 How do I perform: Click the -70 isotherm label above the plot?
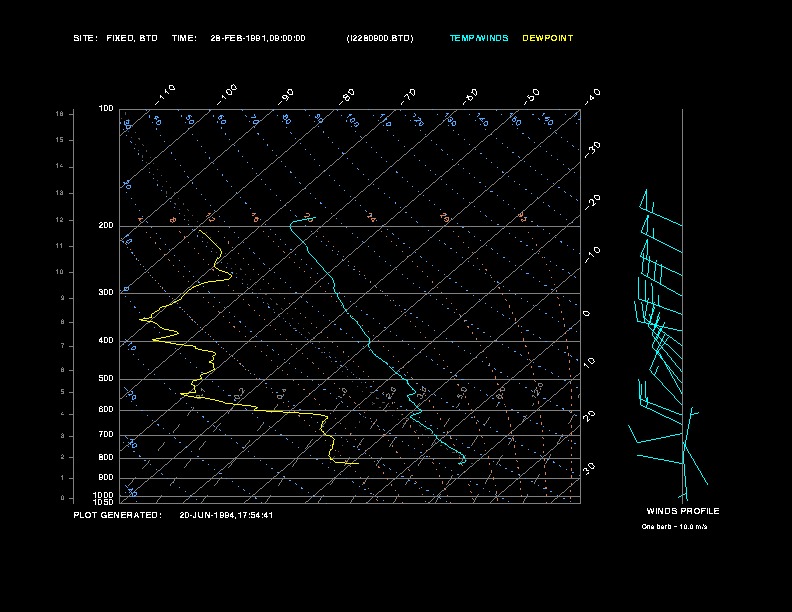click(x=409, y=96)
